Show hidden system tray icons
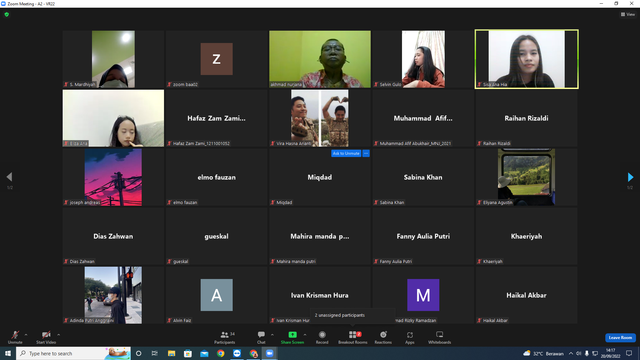The height and width of the screenshot is (360, 640). (x=571, y=353)
